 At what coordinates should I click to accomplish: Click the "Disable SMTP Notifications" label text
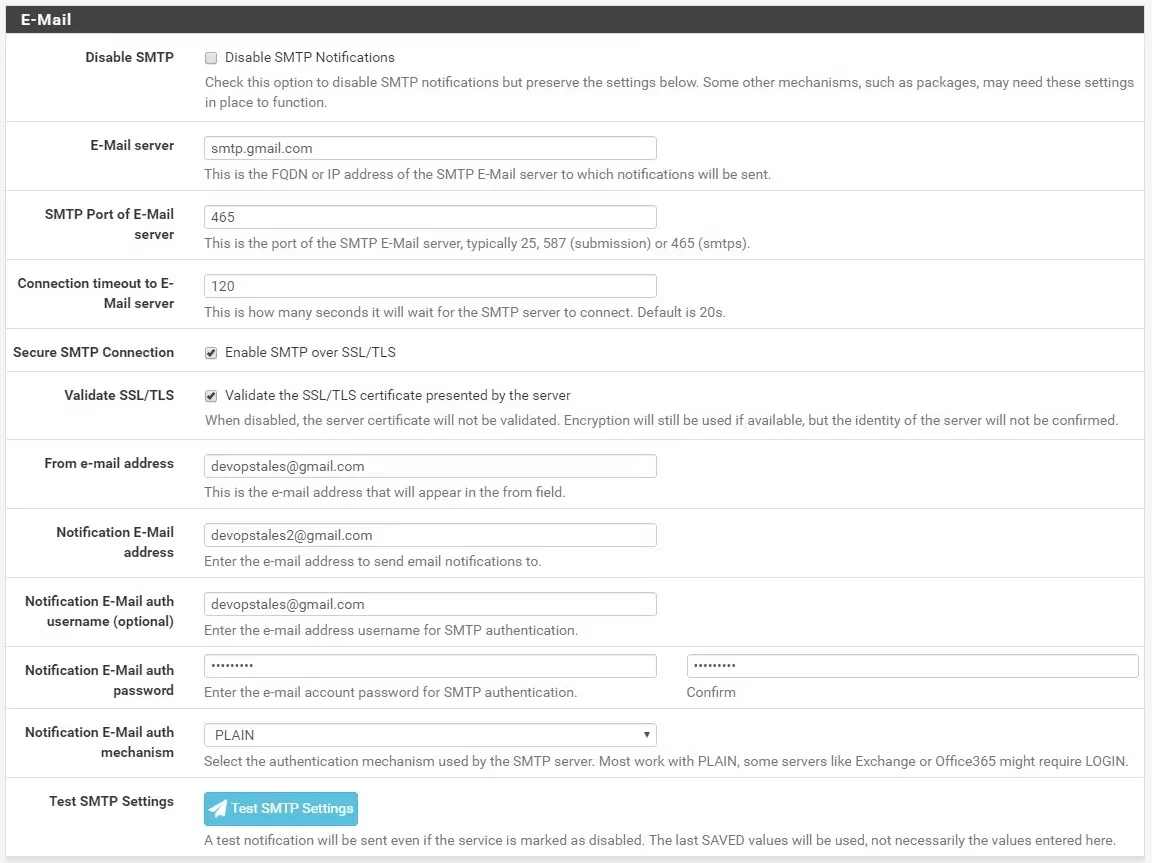point(309,58)
